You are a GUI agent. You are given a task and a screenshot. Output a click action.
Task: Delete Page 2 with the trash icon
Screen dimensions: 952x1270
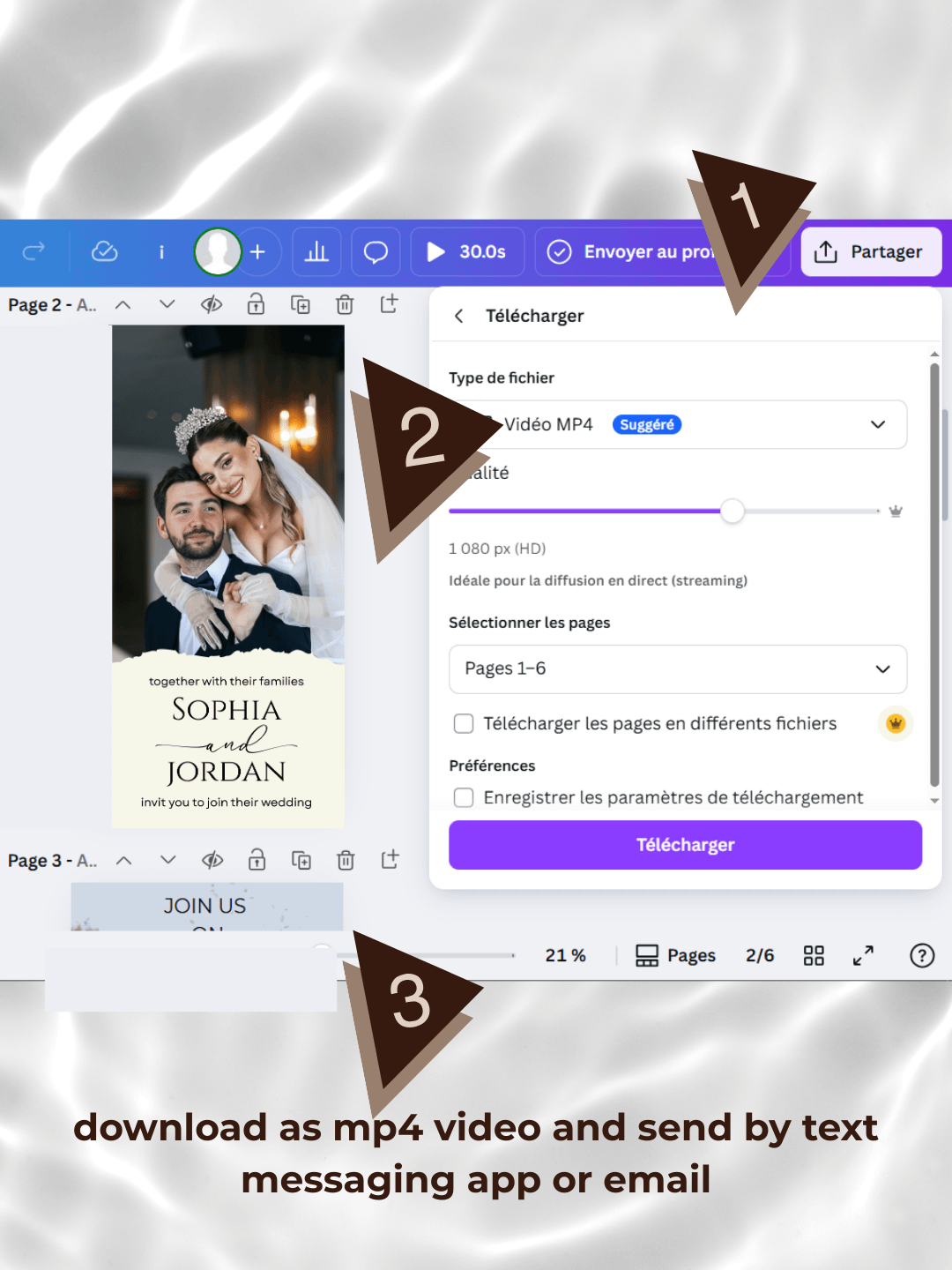click(344, 304)
